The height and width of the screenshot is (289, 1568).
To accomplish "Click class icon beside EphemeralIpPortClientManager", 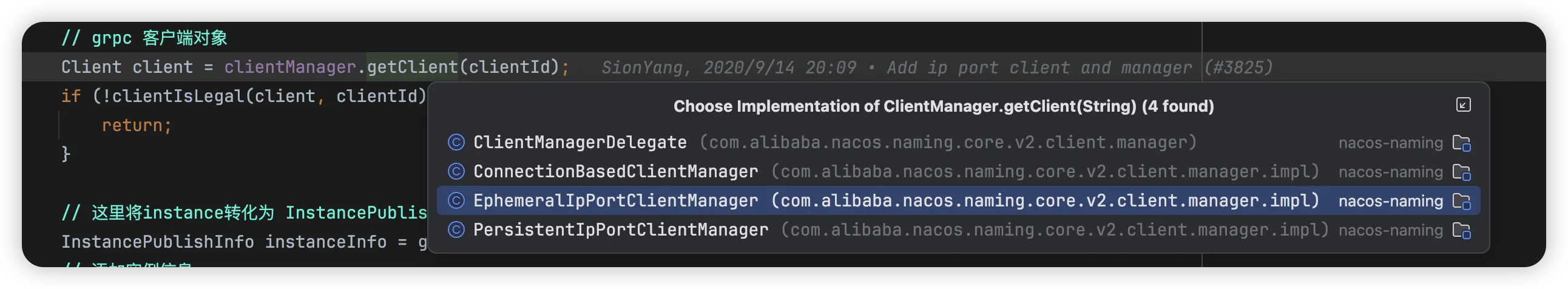I will tap(456, 201).
